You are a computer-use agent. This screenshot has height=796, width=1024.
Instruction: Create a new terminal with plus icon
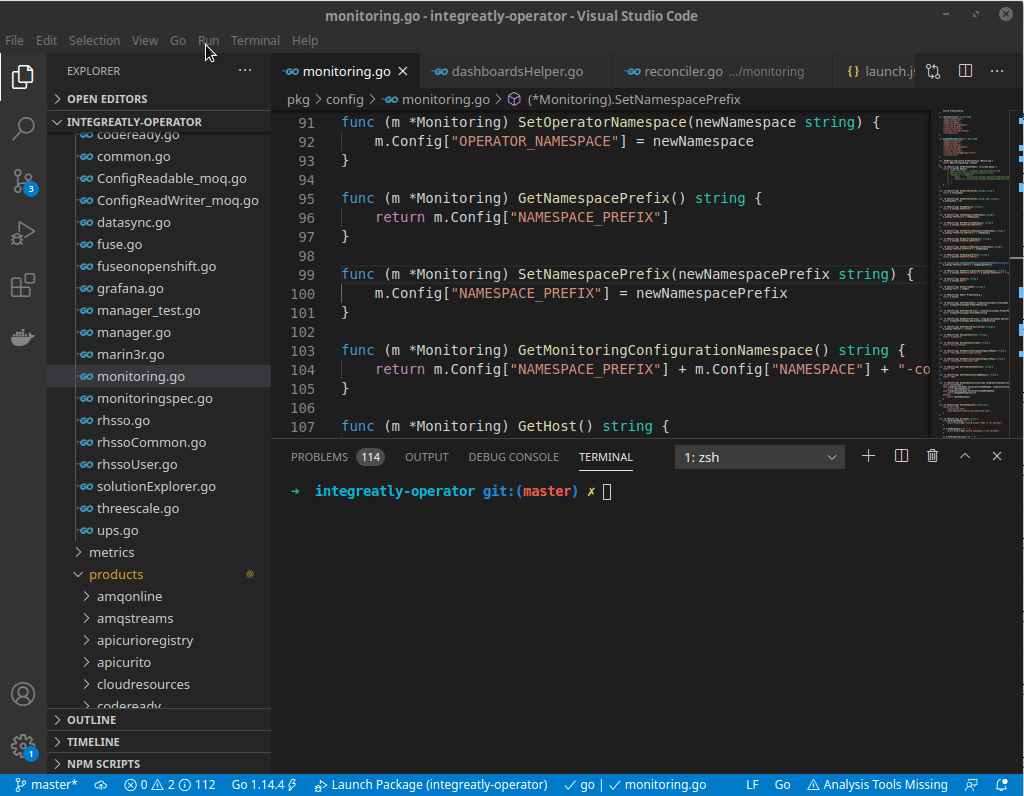click(868, 456)
